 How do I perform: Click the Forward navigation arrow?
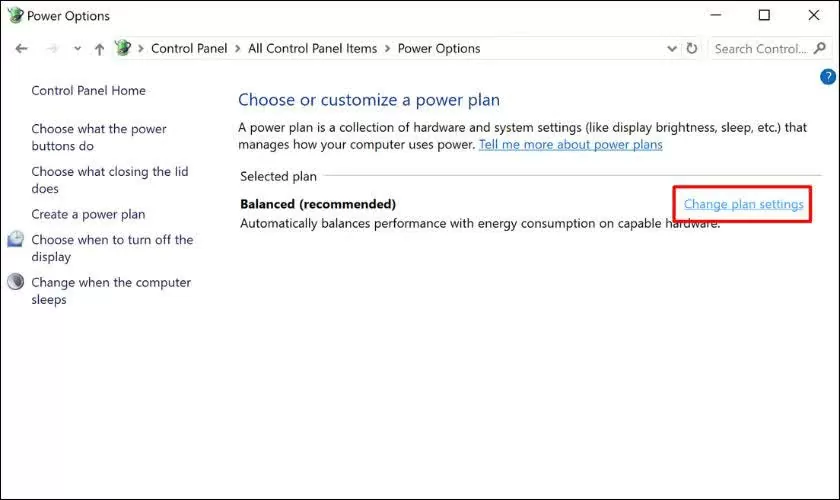click(53, 49)
